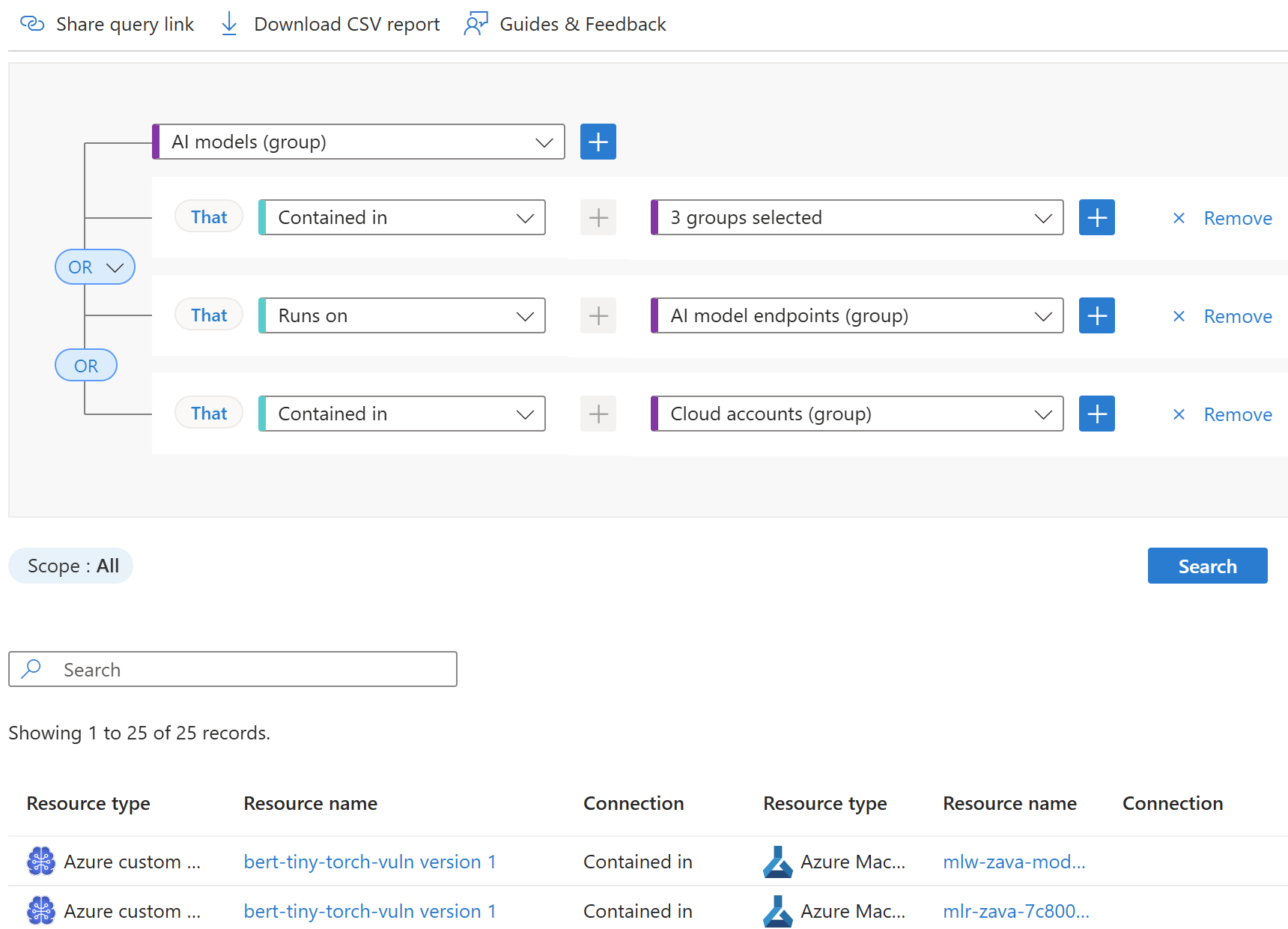Click second Resource name column header
Image resolution: width=1288 pixels, height=929 pixels.
point(1010,803)
